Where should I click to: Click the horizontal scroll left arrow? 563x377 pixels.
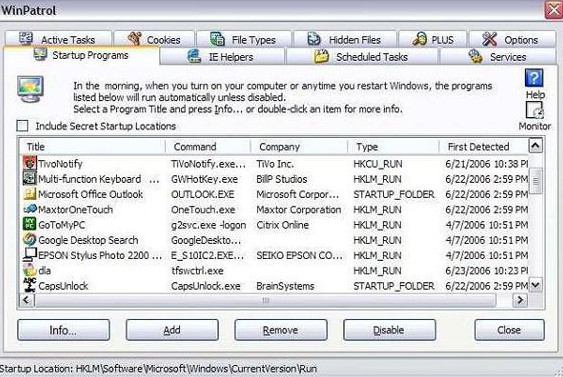coord(26,300)
